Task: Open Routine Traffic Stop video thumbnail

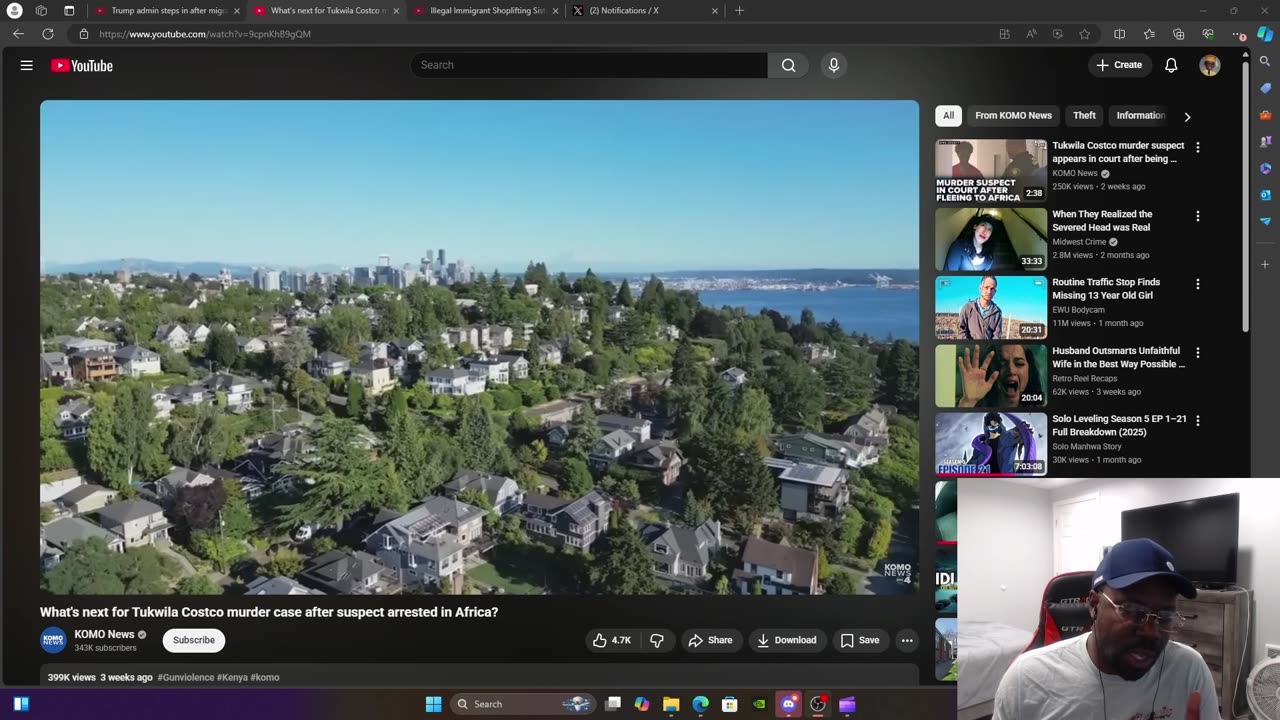Action: coord(991,308)
